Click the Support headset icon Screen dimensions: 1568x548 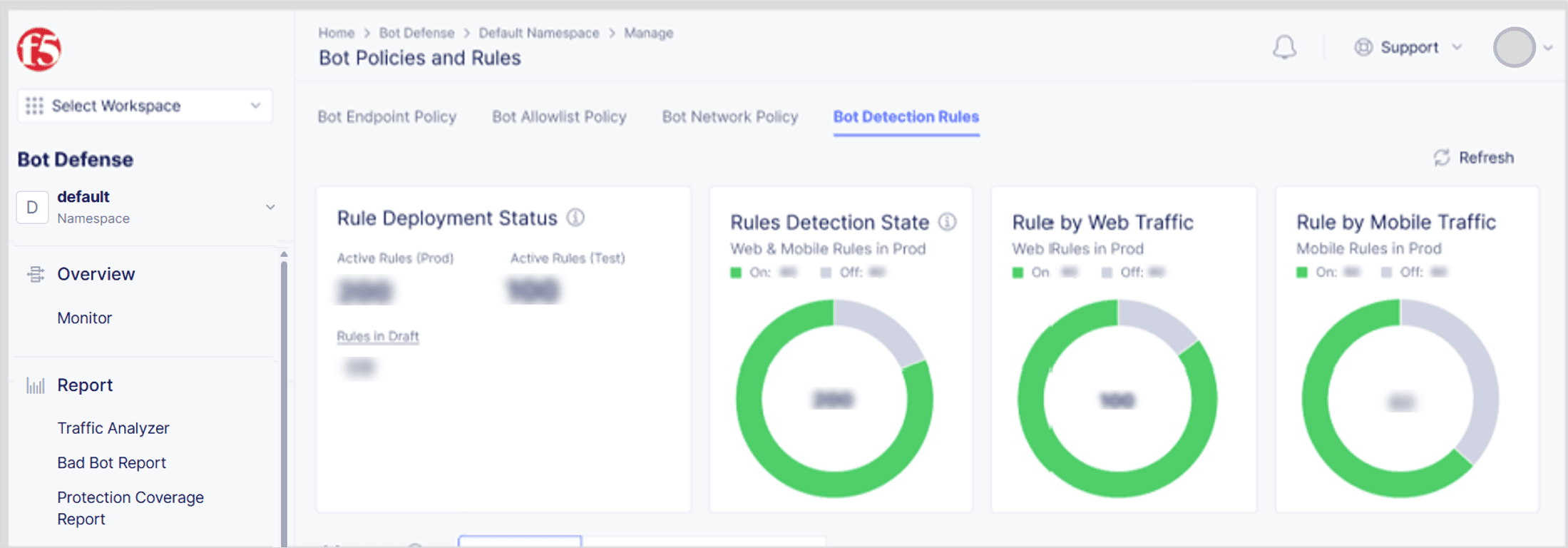point(1363,48)
